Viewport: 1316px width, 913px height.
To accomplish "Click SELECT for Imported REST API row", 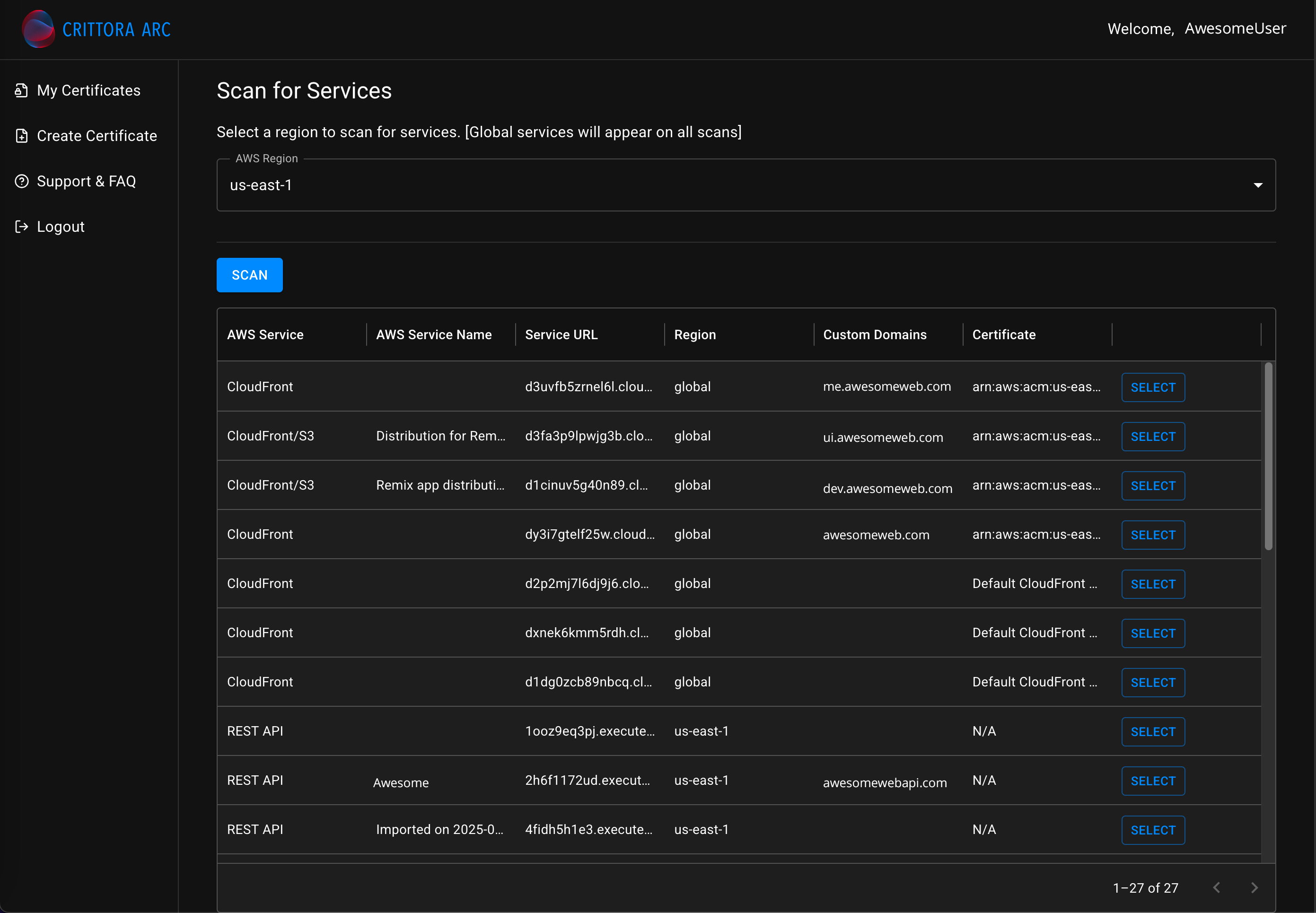I will [1152, 830].
